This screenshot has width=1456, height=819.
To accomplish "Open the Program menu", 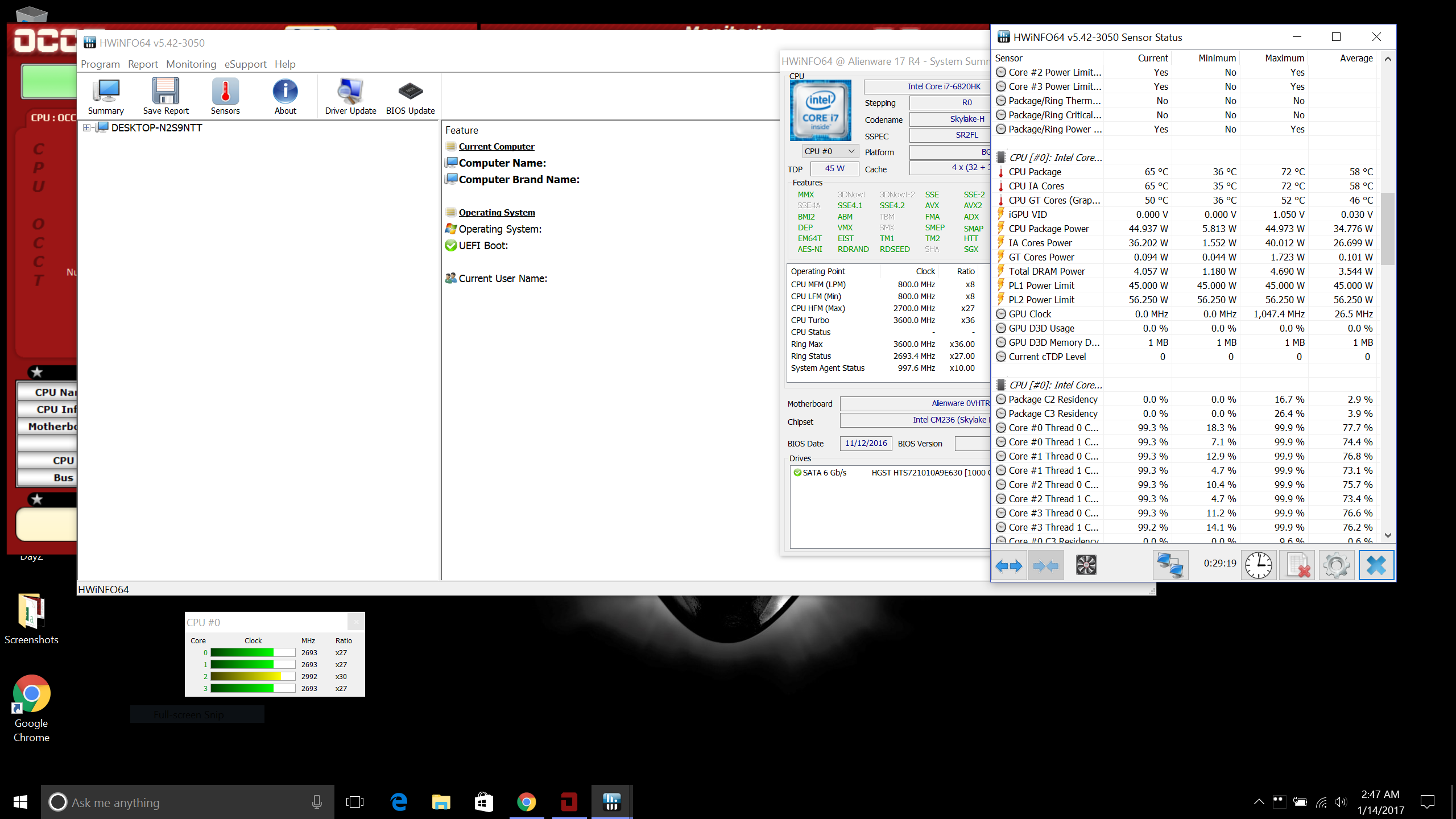I will point(100,64).
